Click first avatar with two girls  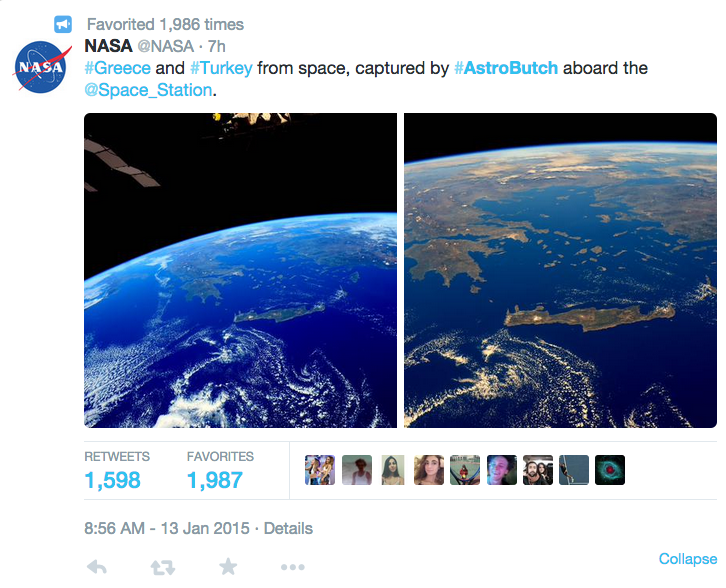click(x=320, y=470)
